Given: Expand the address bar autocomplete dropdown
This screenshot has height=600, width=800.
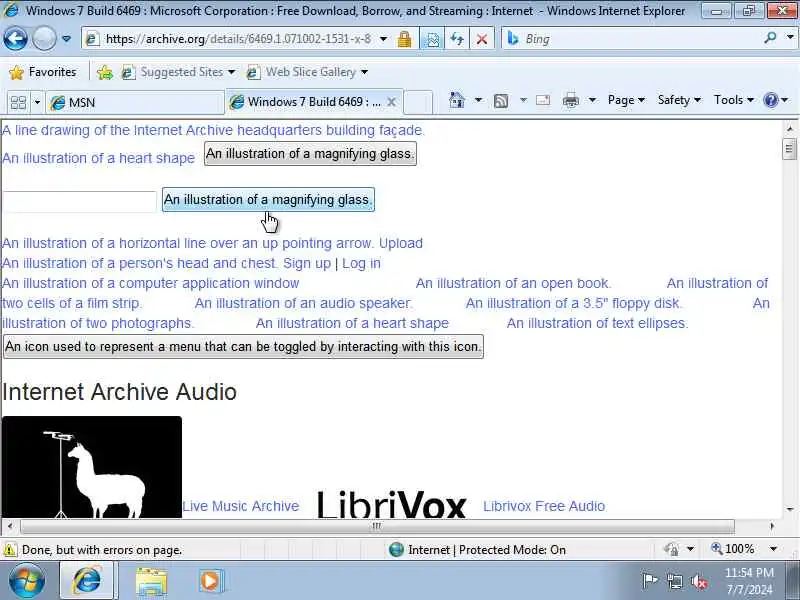Looking at the screenshot, I should 384,39.
